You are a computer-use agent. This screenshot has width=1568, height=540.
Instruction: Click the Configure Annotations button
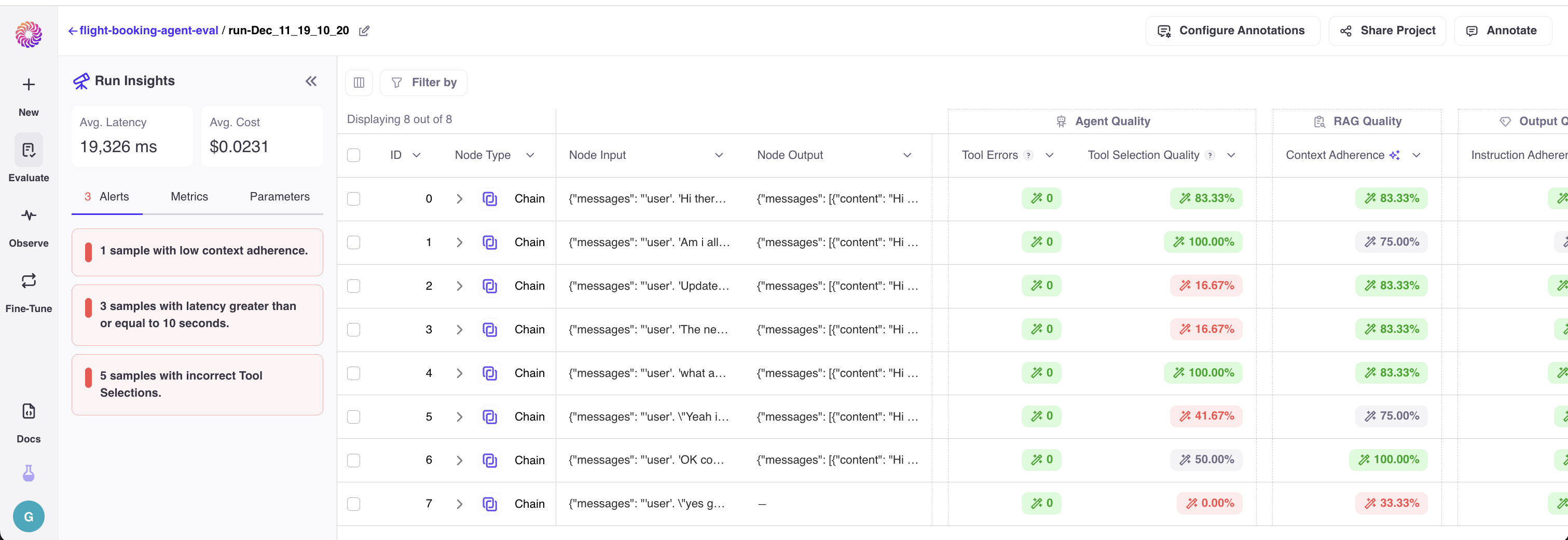click(1233, 31)
